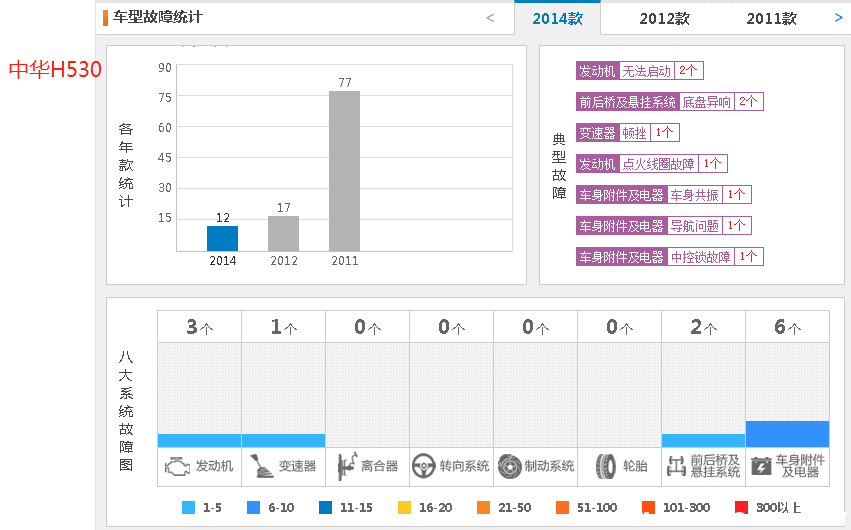This screenshot has width=851, height=530.
Task: Select the axle suspension (前后桥及悬挂系统) icon
Action: point(676,466)
